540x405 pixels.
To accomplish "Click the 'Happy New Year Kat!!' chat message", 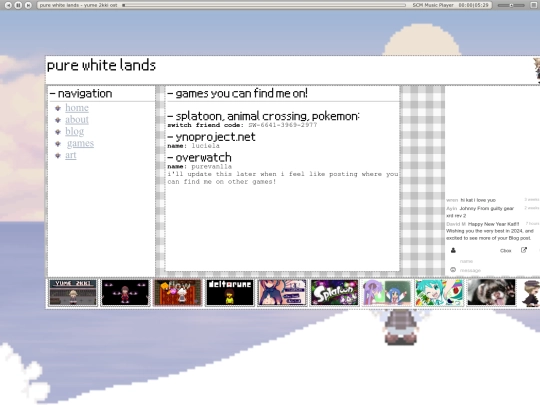I will [x=494, y=224].
